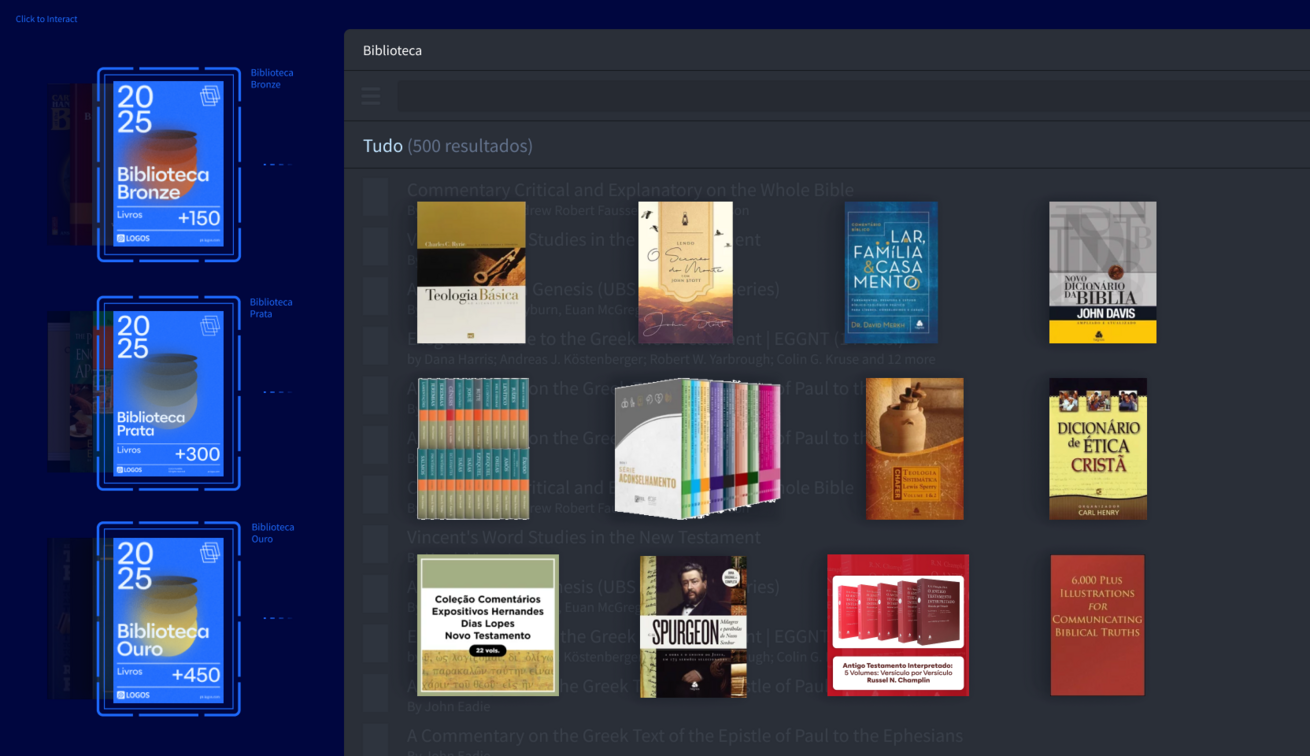Open the Série Aconselhamento box set
This screenshot has width=1310, height=756.
pyautogui.click(x=697, y=448)
